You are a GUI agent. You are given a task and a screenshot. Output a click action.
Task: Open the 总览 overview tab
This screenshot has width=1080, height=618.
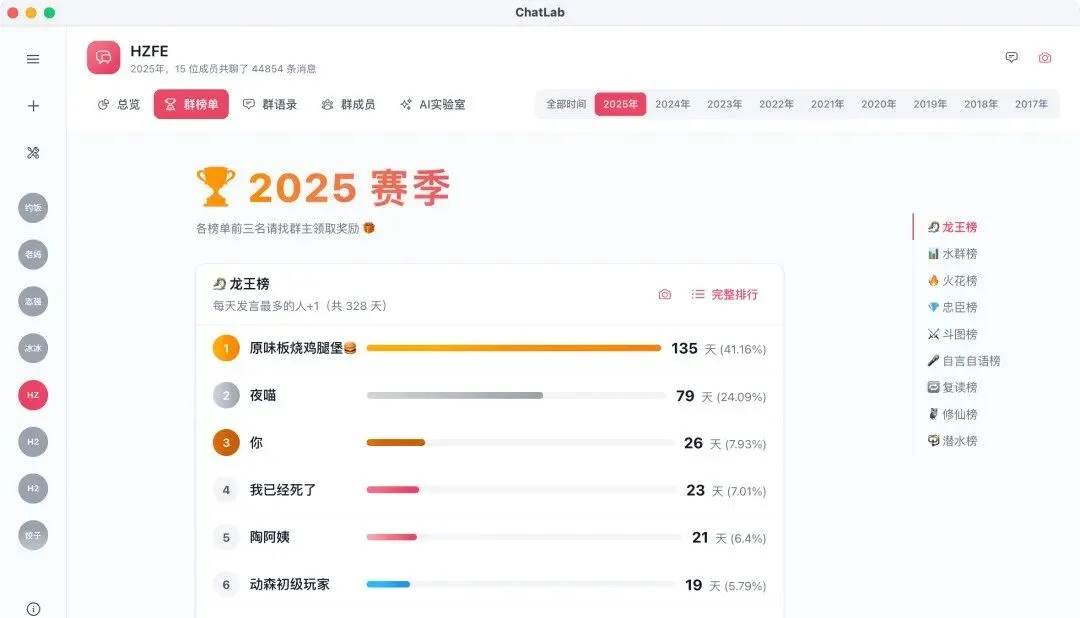[119, 105]
